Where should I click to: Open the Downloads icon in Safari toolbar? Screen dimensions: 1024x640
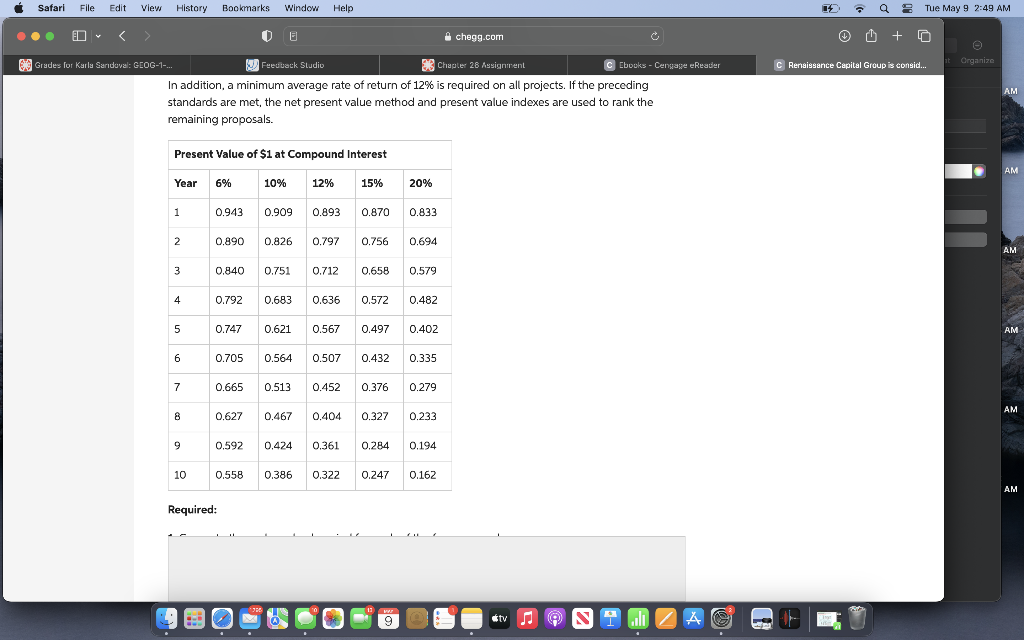(844, 35)
